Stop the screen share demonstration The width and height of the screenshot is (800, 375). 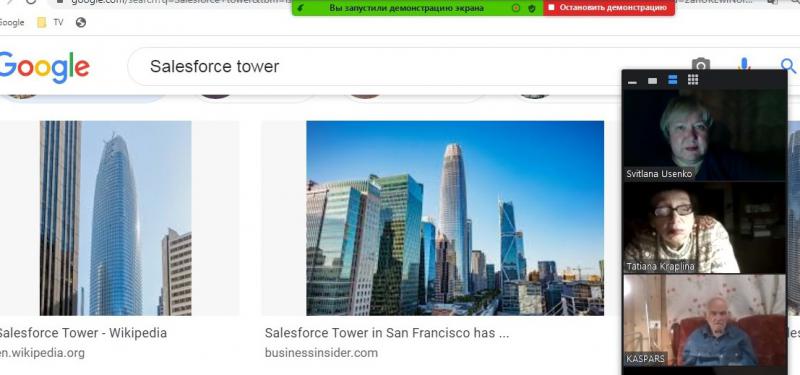tap(609, 8)
